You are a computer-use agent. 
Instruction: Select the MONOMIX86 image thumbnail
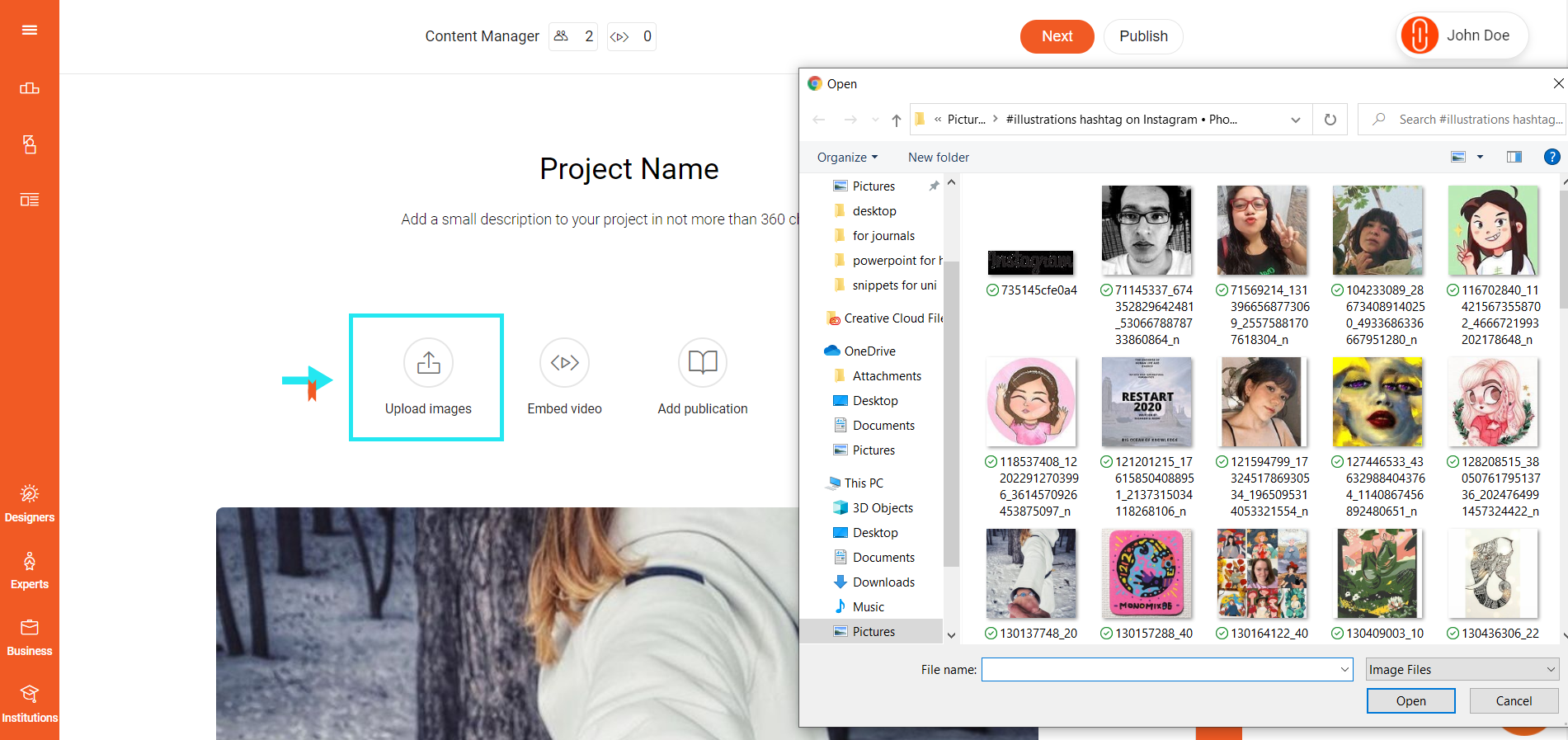click(x=1147, y=573)
